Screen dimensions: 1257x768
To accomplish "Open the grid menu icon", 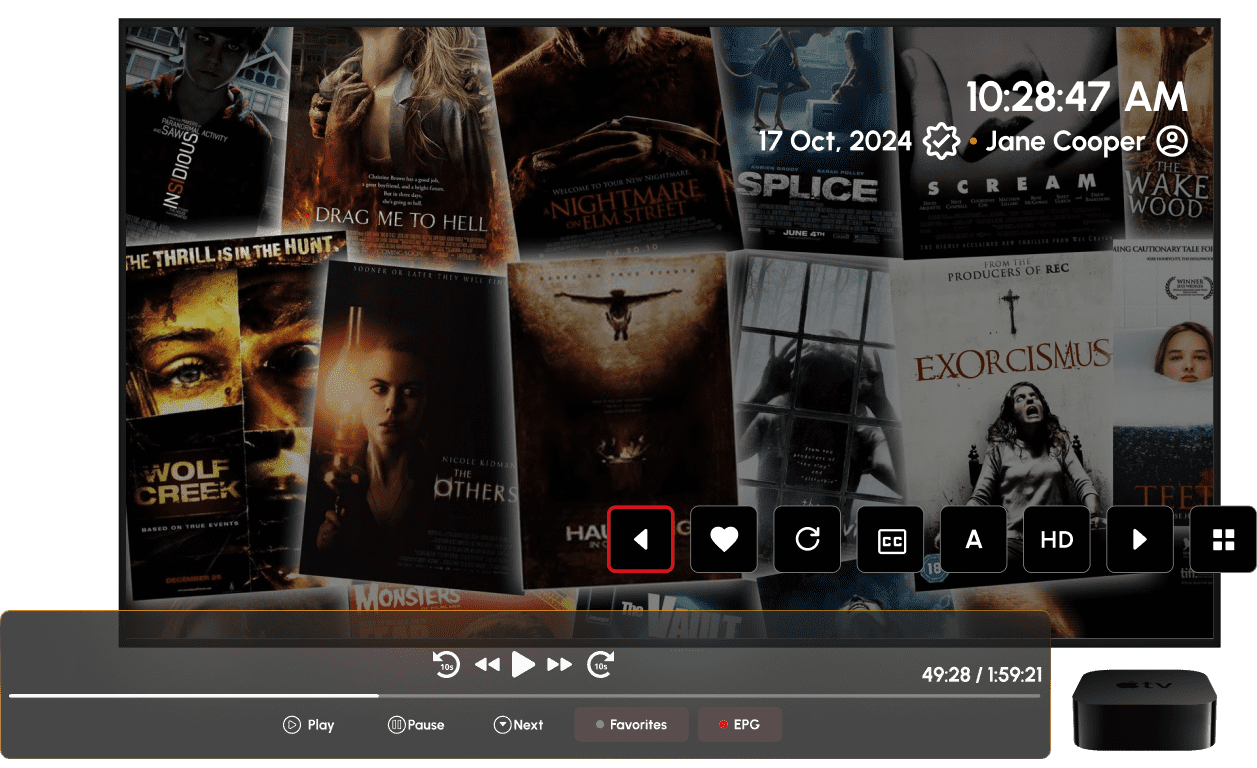I will tap(1223, 540).
